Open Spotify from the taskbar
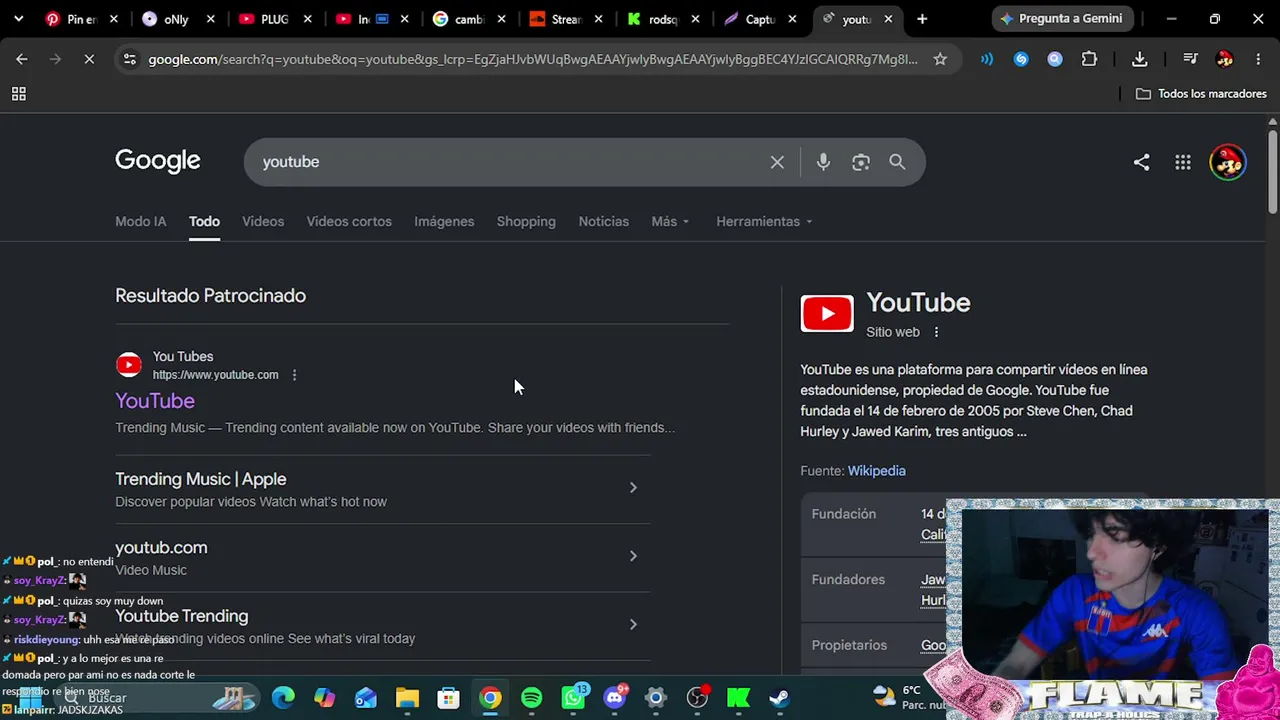 (531, 697)
